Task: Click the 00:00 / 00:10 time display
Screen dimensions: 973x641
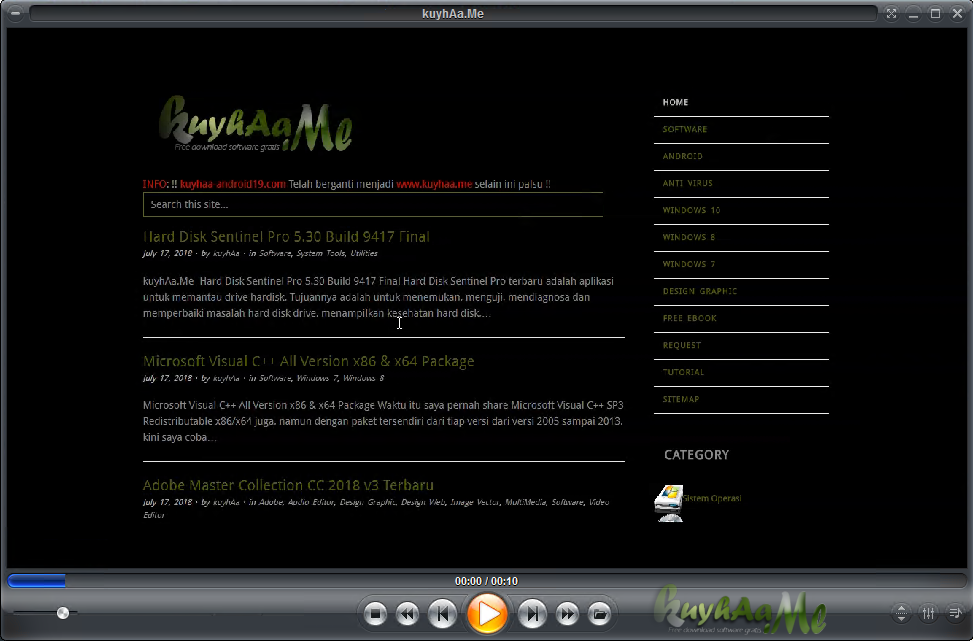Action: [x=486, y=581]
